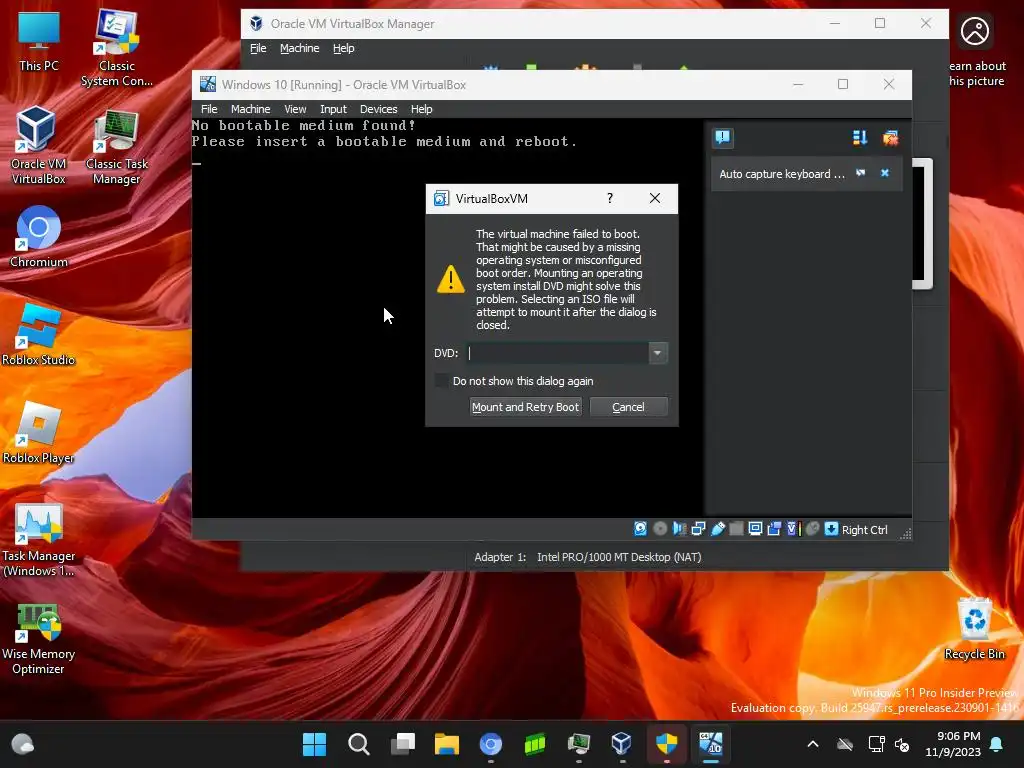Click the green memory app taskbar icon
This screenshot has width=1024, height=768.
pyautogui.click(x=534, y=744)
